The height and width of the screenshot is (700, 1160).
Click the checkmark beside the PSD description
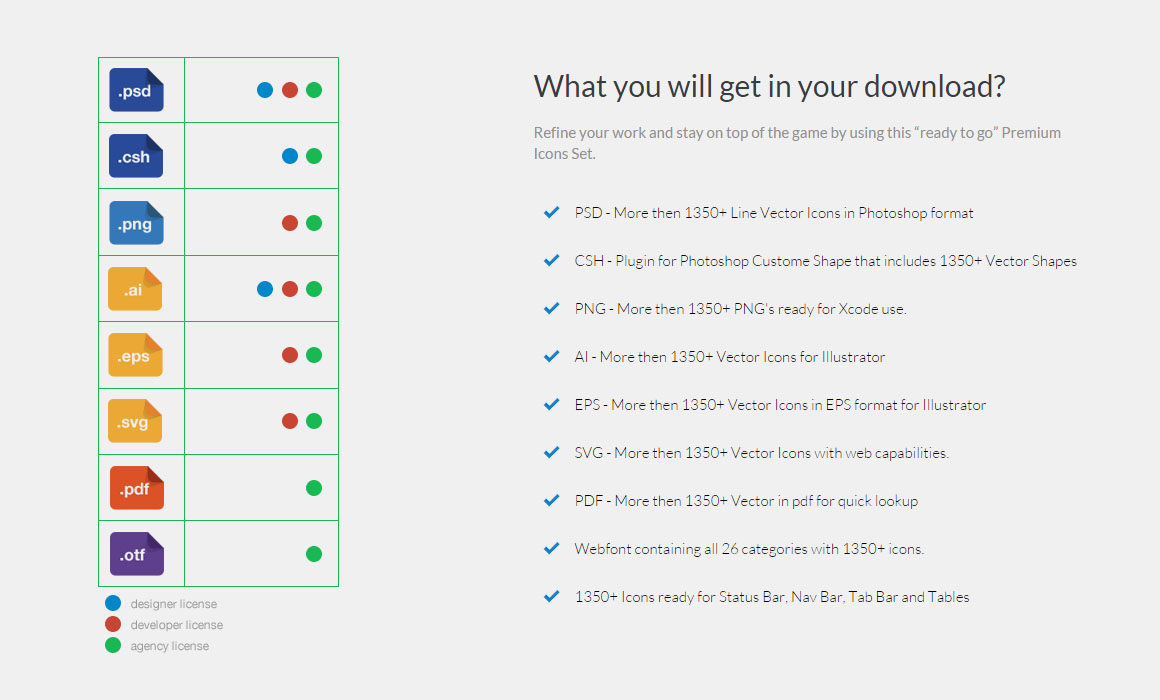point(551,212)
